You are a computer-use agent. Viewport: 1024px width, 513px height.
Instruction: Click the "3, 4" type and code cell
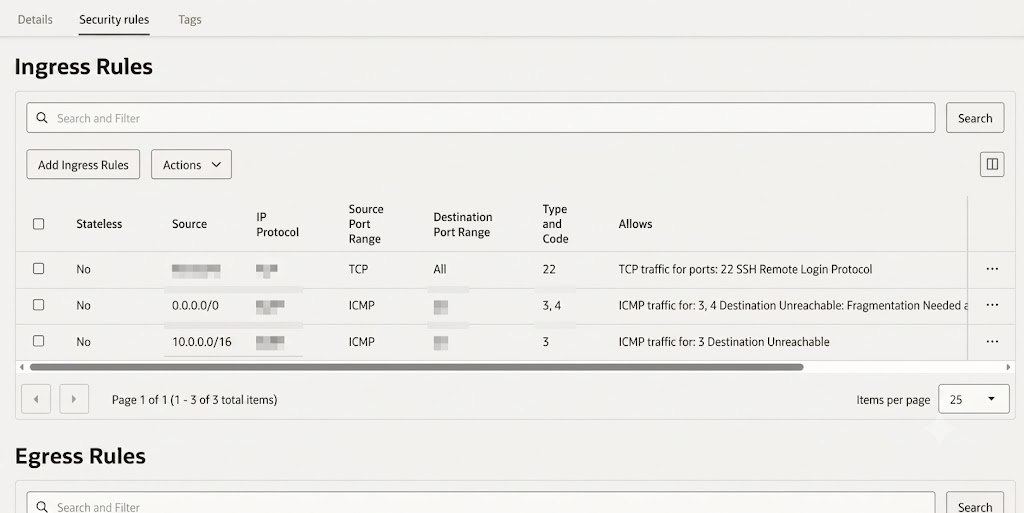coord(551,305)
